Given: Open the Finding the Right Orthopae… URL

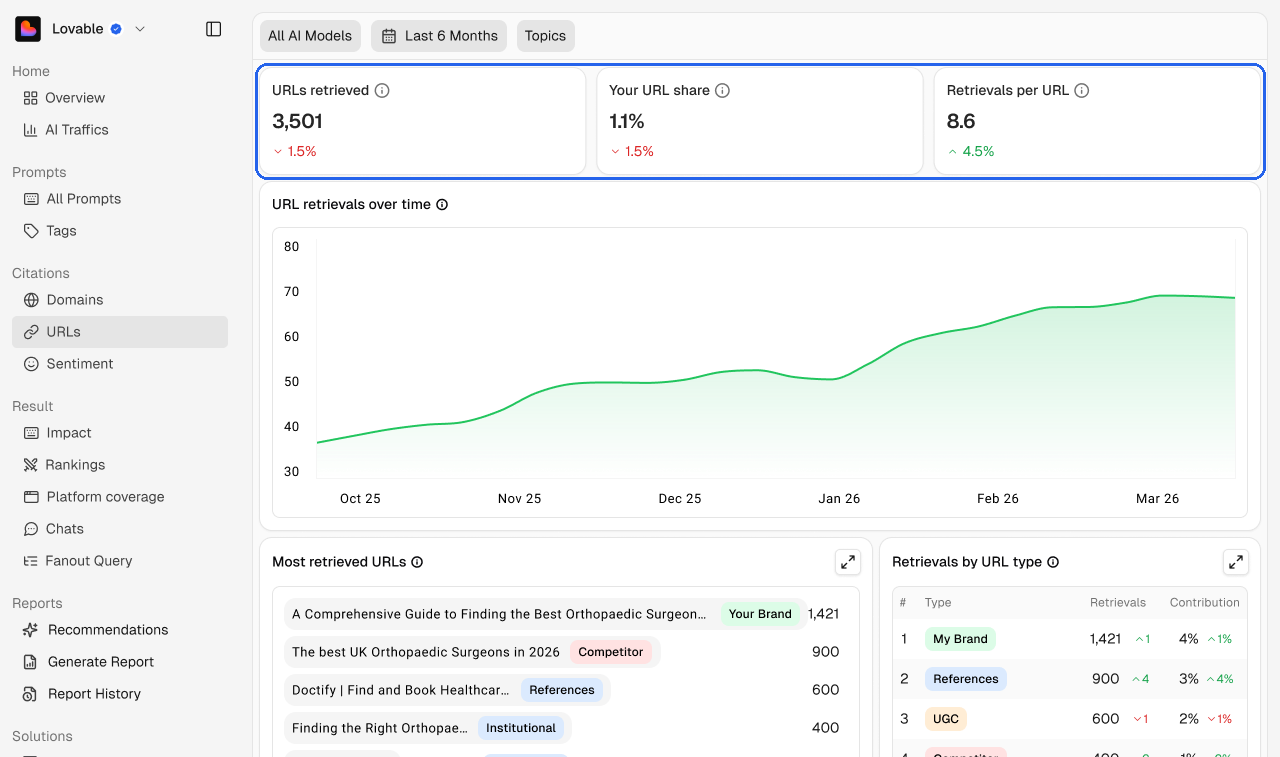Looking at the screenshot, I should (380, 728).
